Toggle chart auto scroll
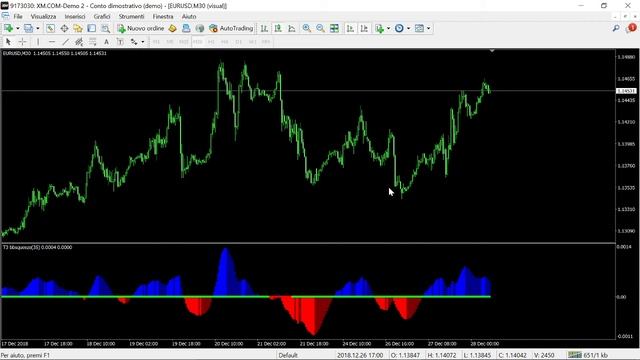Viewport: 640px width, 360px height. [350, 28]
